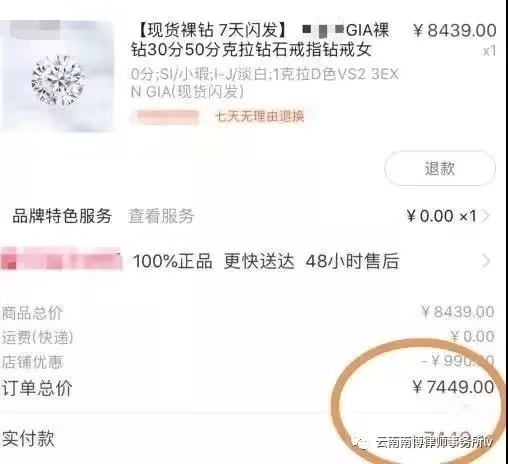Click the blurred pink tag beside 七天无理由退换
This screenshot has height=464, width=508.
[165, 117]
